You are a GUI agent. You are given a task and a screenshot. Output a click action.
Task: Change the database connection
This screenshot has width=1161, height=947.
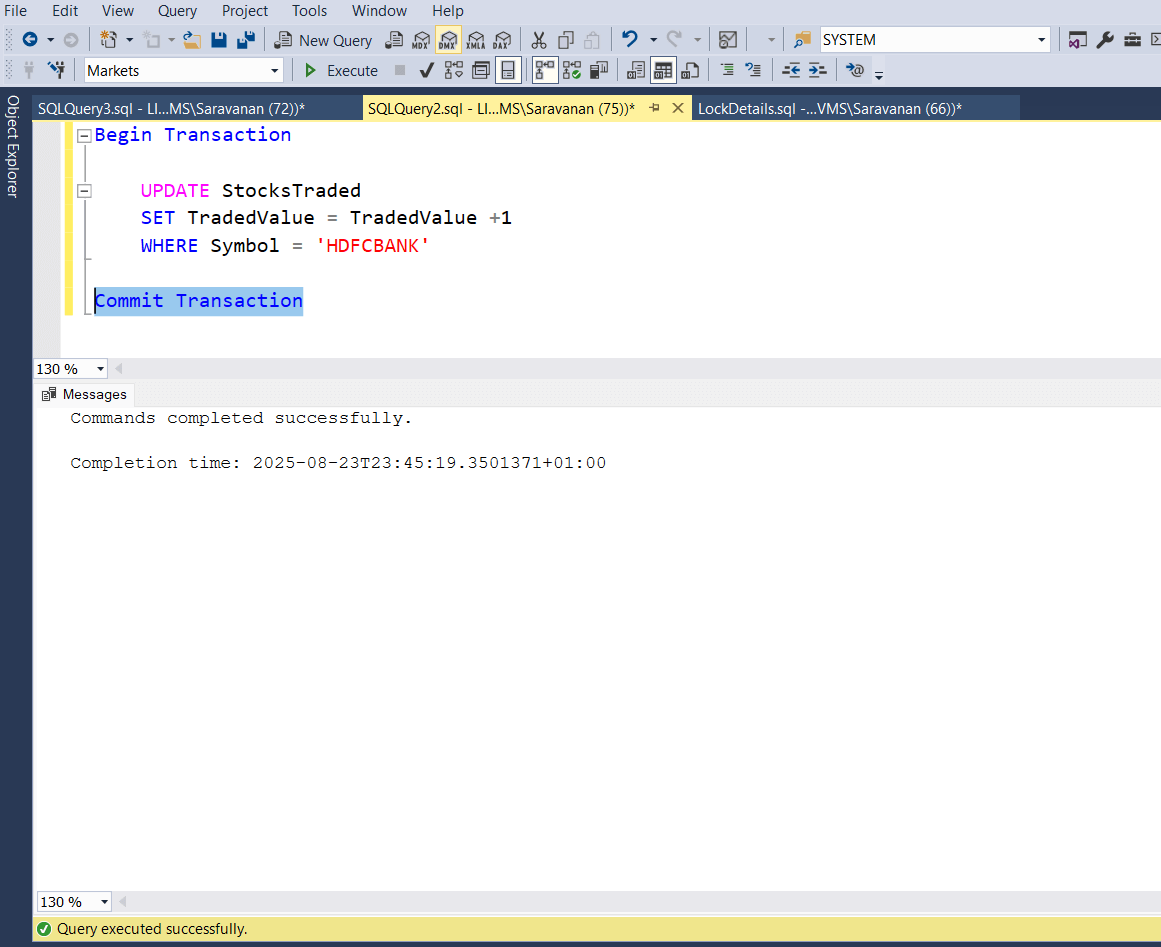pos(56,70)
